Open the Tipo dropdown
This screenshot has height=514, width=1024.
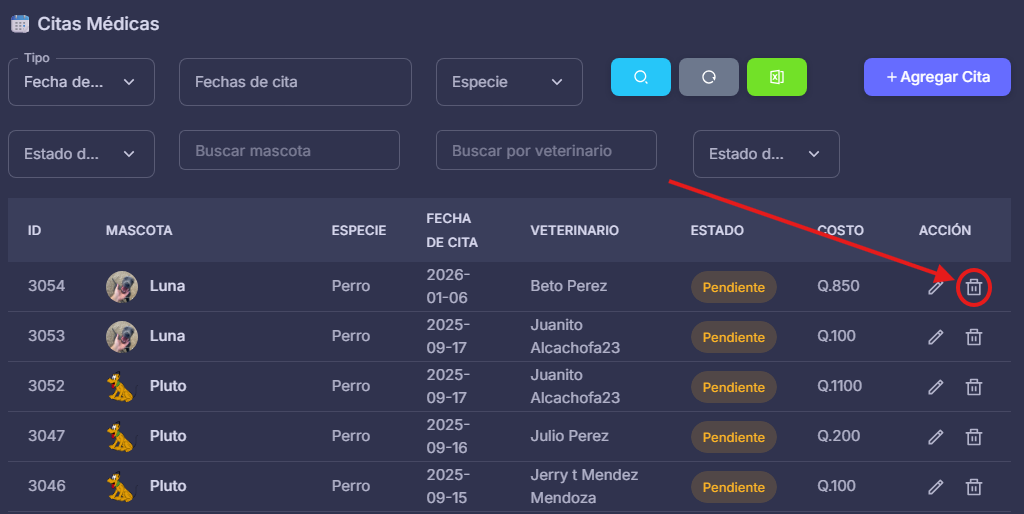click(x=82, y=82)
